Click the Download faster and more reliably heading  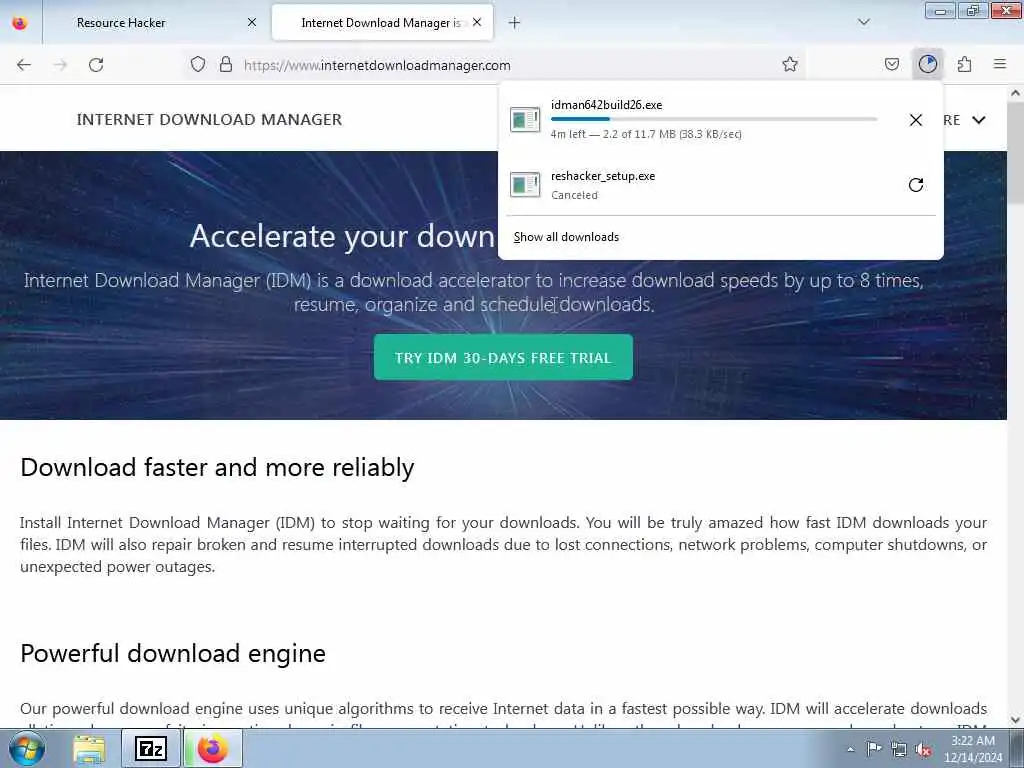pyautogui.click(x=217, y=468)
